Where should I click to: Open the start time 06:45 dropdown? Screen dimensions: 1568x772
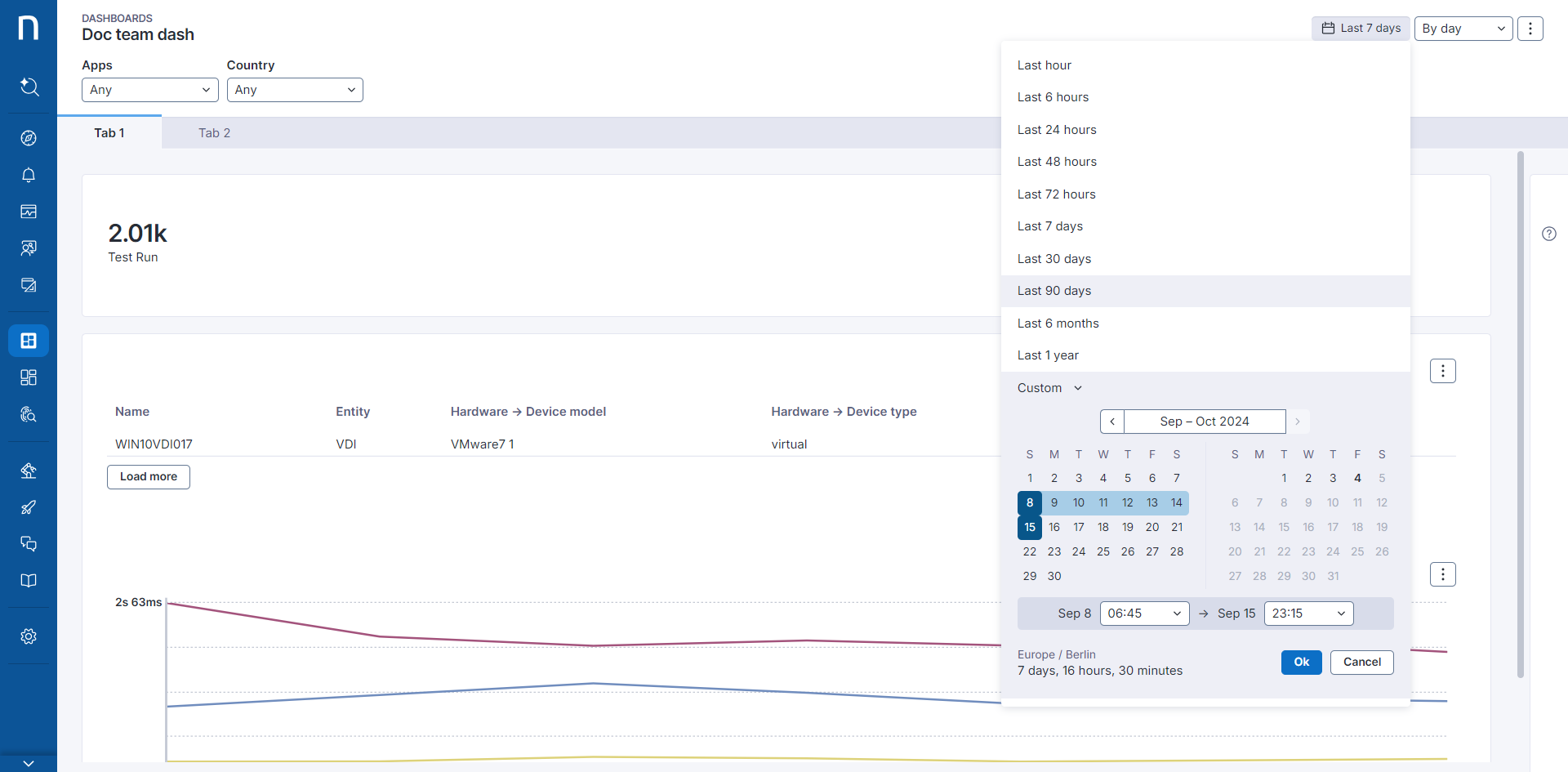pos(1144,614)
